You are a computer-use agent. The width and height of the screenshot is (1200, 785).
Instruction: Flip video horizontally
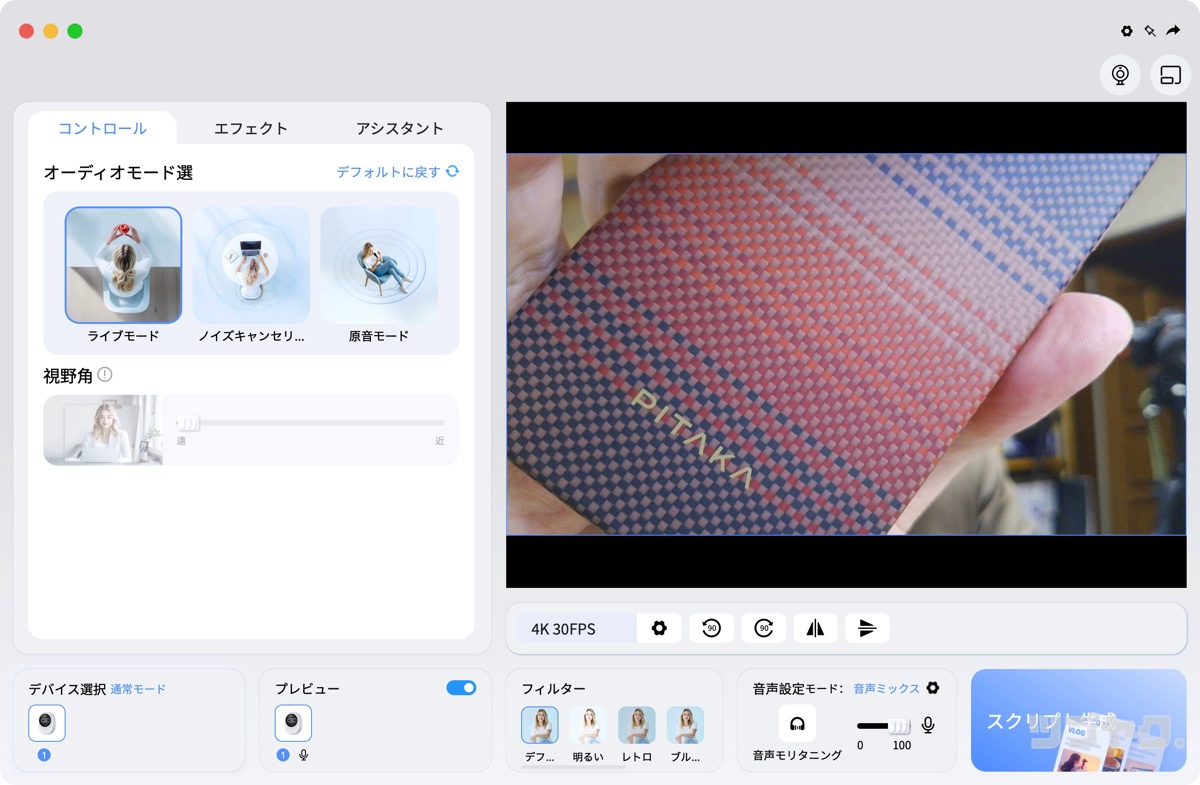815,628
